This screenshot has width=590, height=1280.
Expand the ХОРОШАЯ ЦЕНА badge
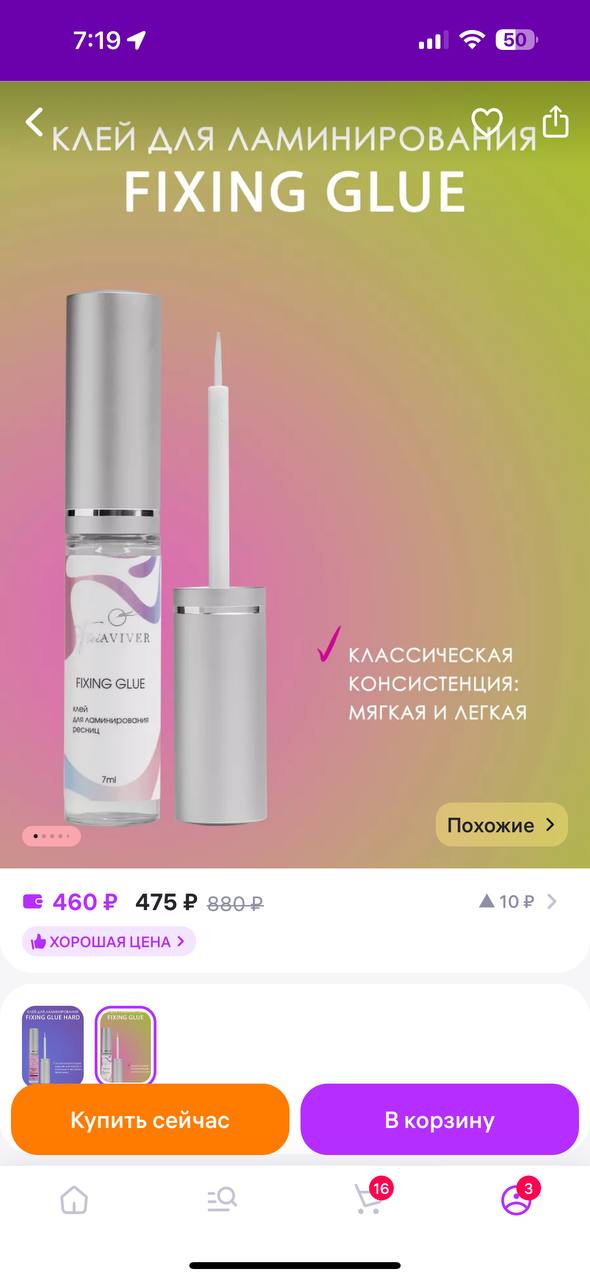click(x=109, y=941)
